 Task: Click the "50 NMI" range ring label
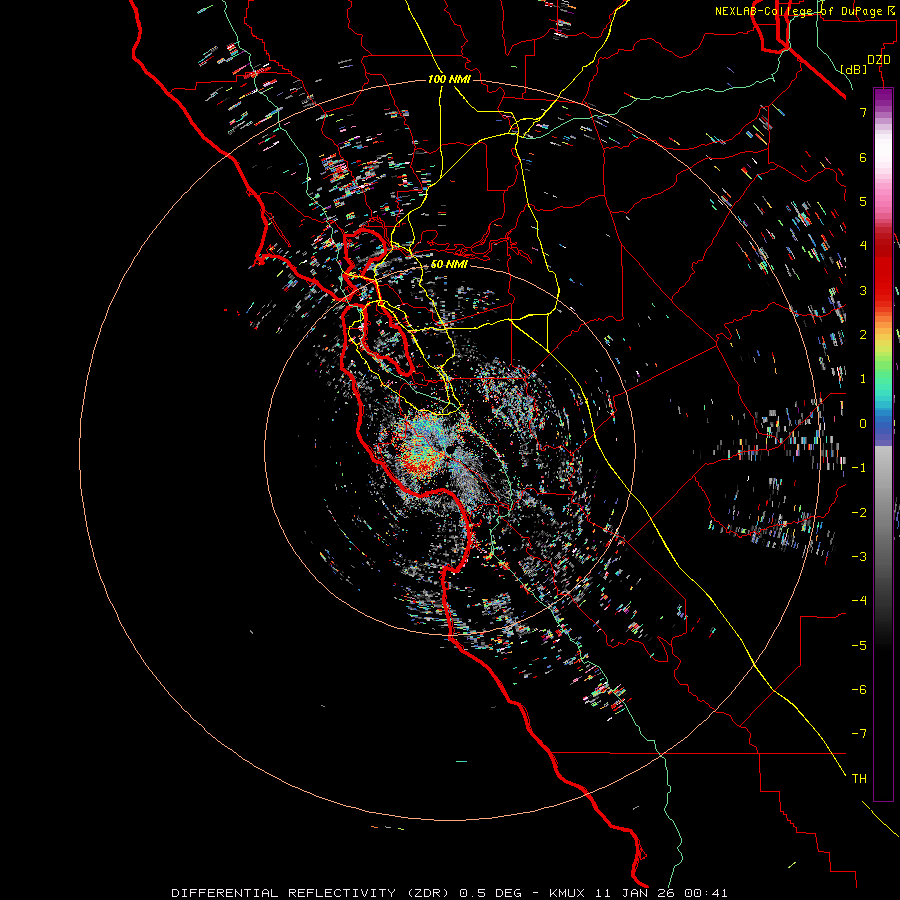click(449, 264)
